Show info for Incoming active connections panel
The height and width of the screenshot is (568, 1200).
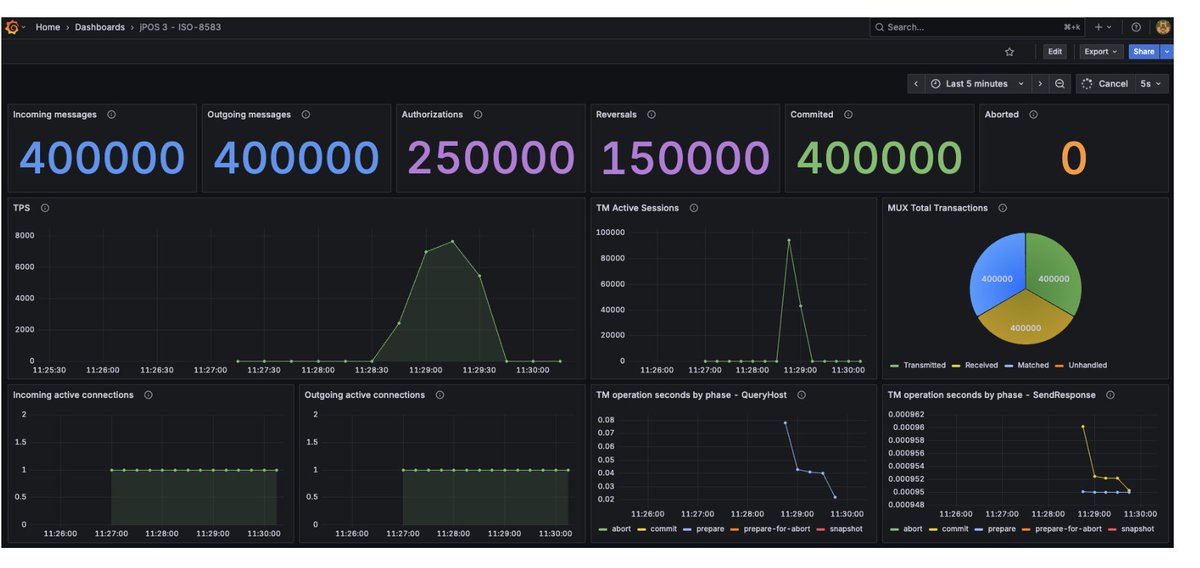pos(148,395)
